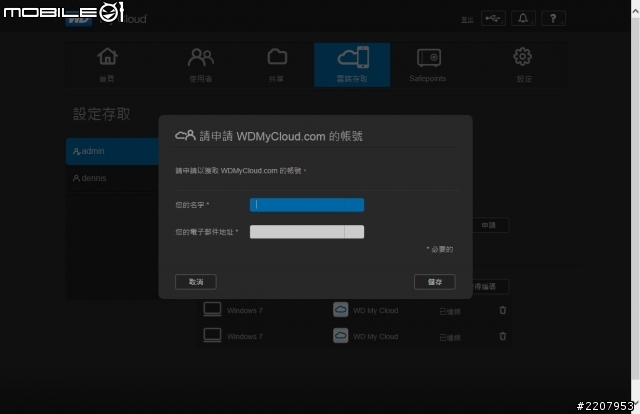640x414 pixels.
Task: Click the second 'Windows 7' label
Action: point(245,337)
